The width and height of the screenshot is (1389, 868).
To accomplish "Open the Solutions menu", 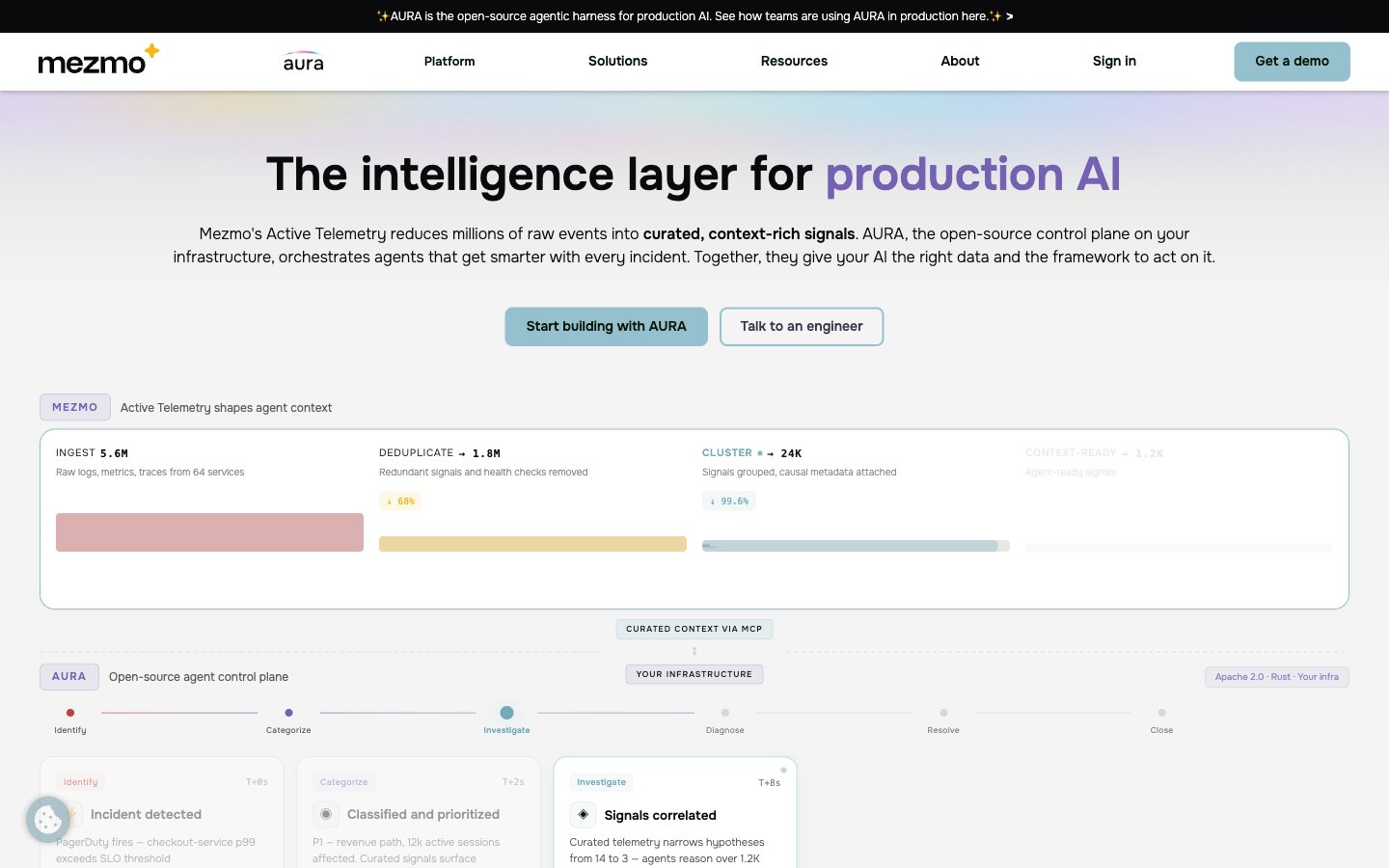I will pyautogui.click(x=617, y=61).
